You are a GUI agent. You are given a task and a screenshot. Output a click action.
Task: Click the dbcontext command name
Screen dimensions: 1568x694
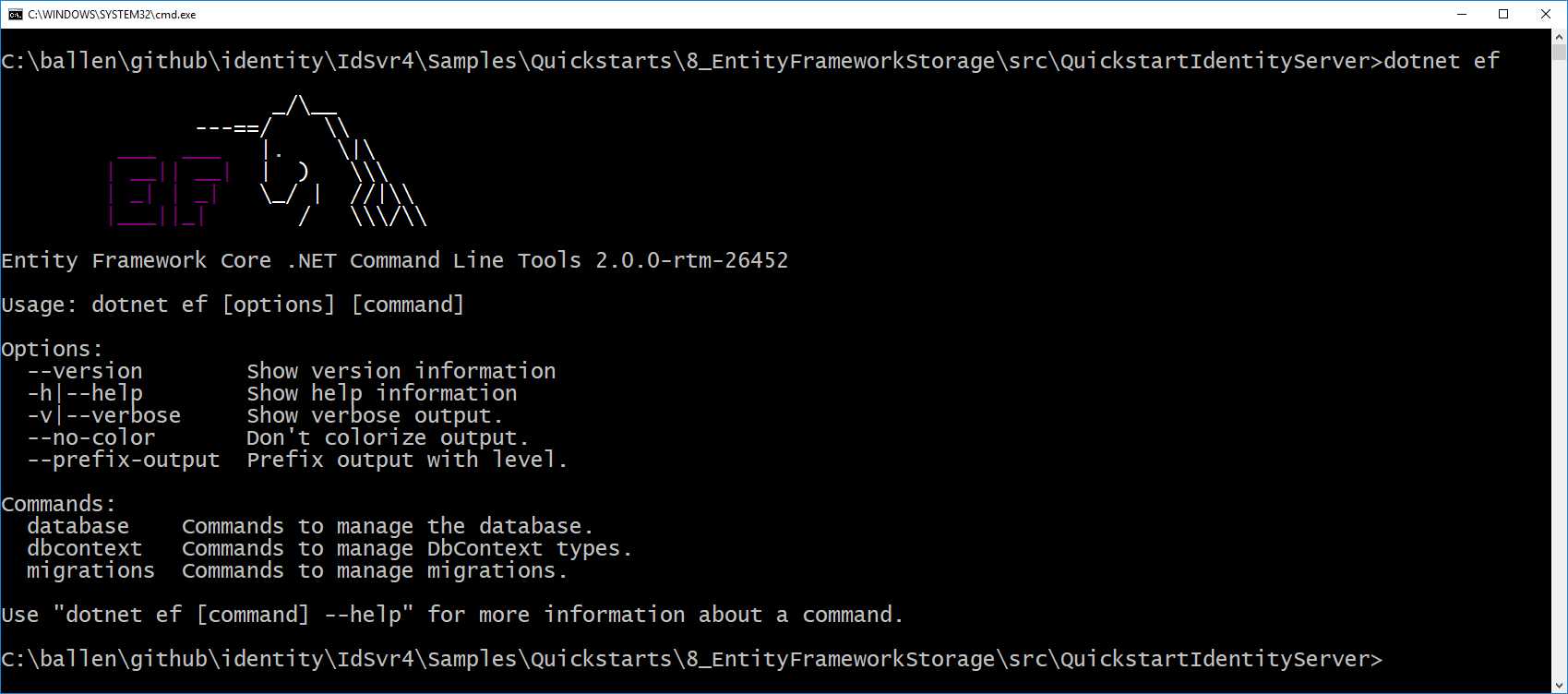85,548
